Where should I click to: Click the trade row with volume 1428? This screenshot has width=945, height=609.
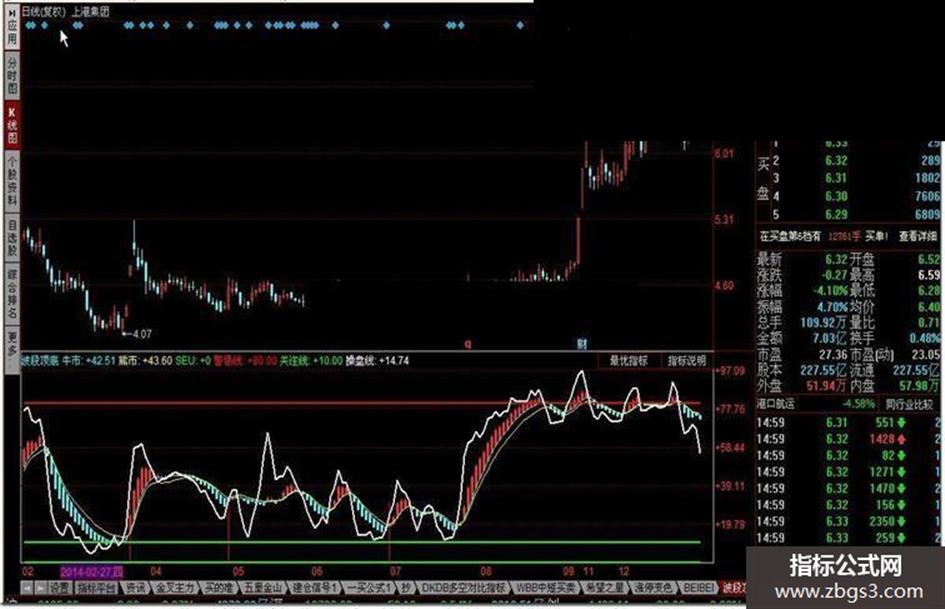pos(848,439)
